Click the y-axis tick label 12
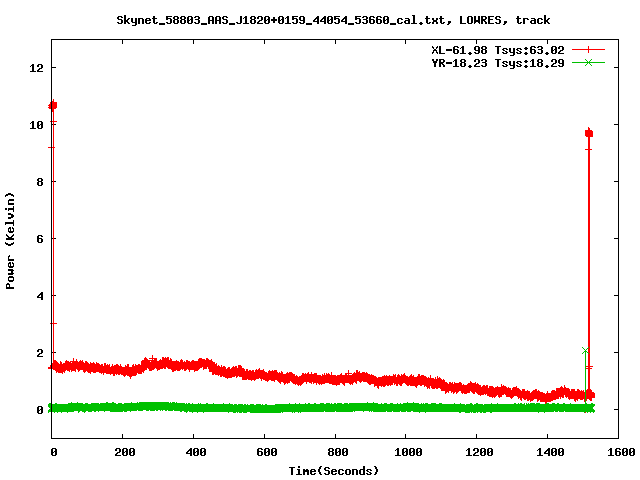The height and width of the screenshot is (480, 640). coord(37,68)
